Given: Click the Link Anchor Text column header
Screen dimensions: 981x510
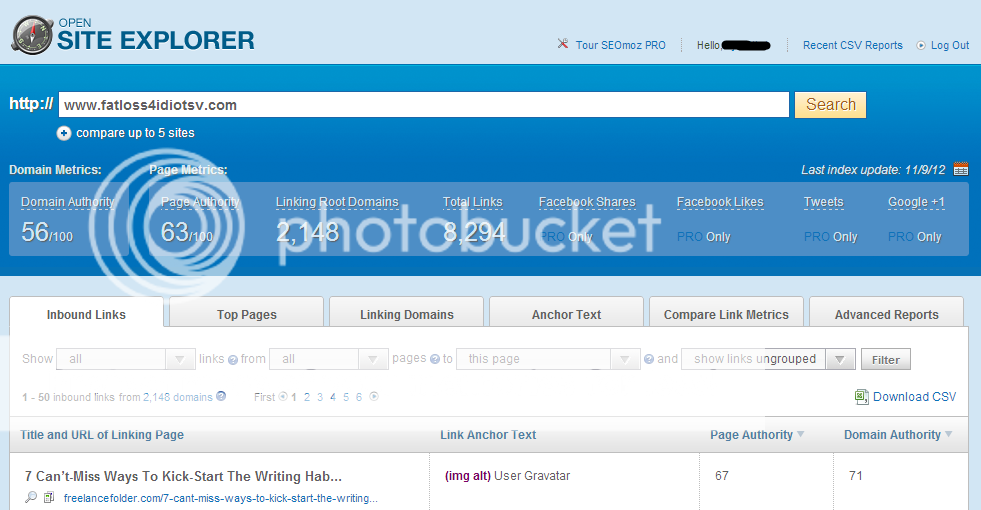Looking at the screenshot, I should (488, 434).
